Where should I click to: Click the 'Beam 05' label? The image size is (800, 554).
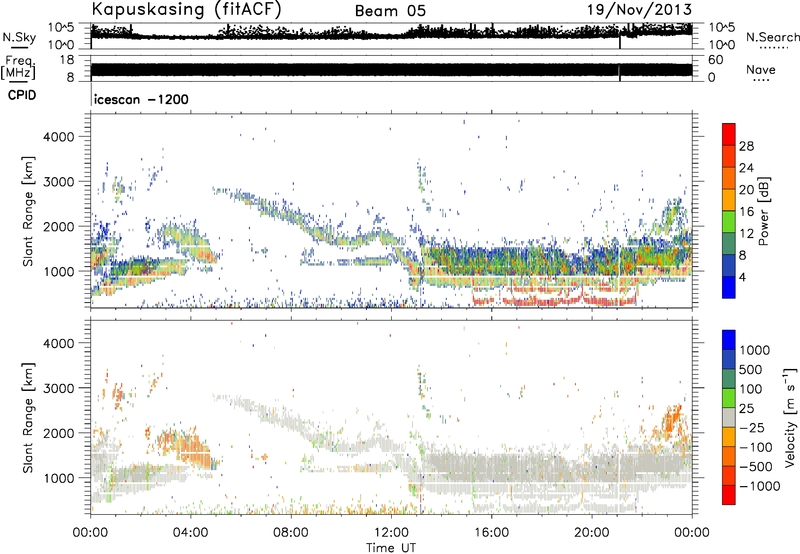click(390, 11)
